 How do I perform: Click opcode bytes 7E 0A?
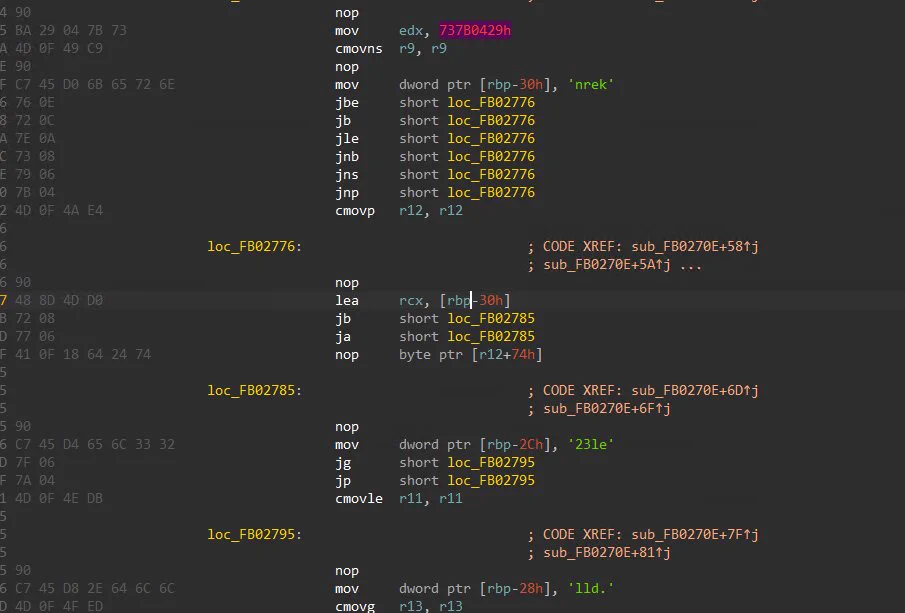pyautogui.click(x=35, y=139)
